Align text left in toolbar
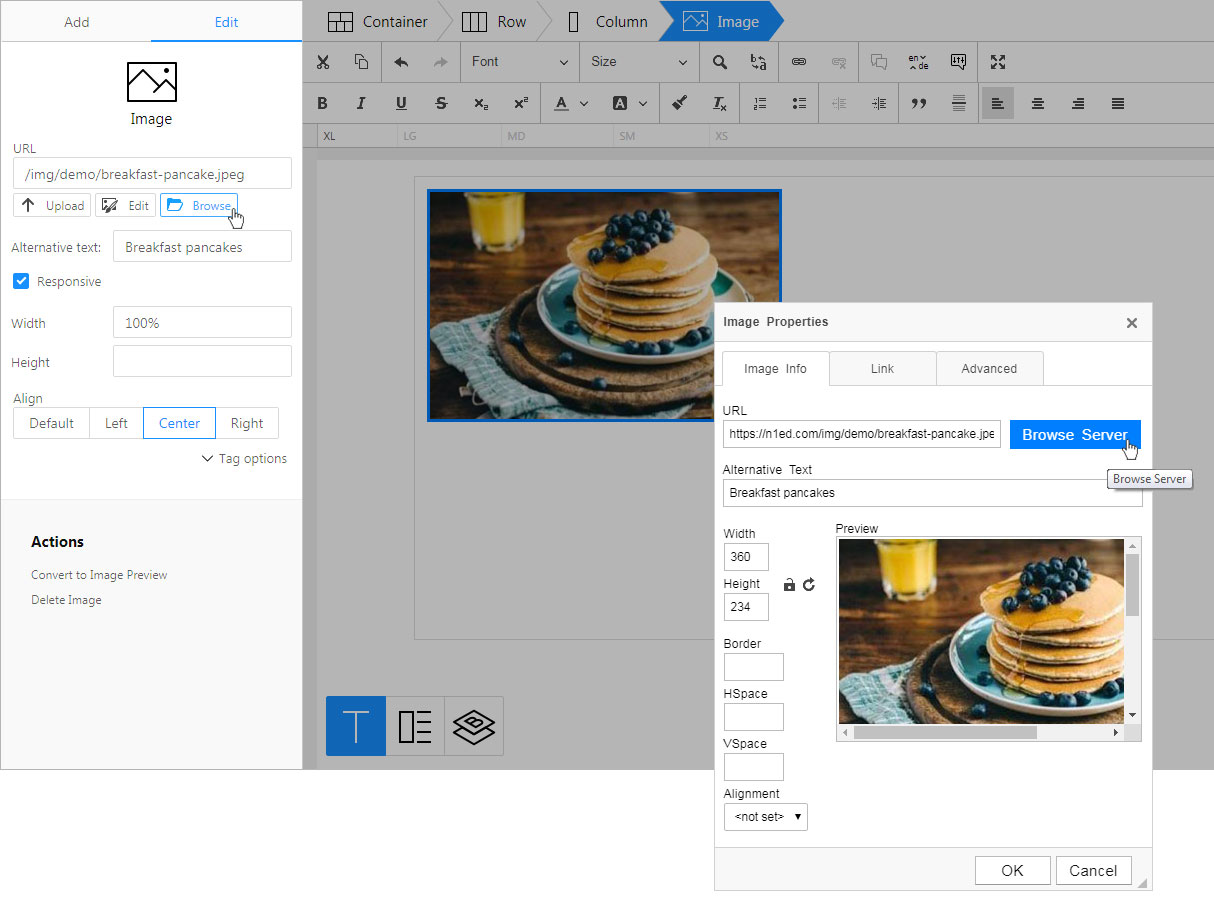 (998, 103)
